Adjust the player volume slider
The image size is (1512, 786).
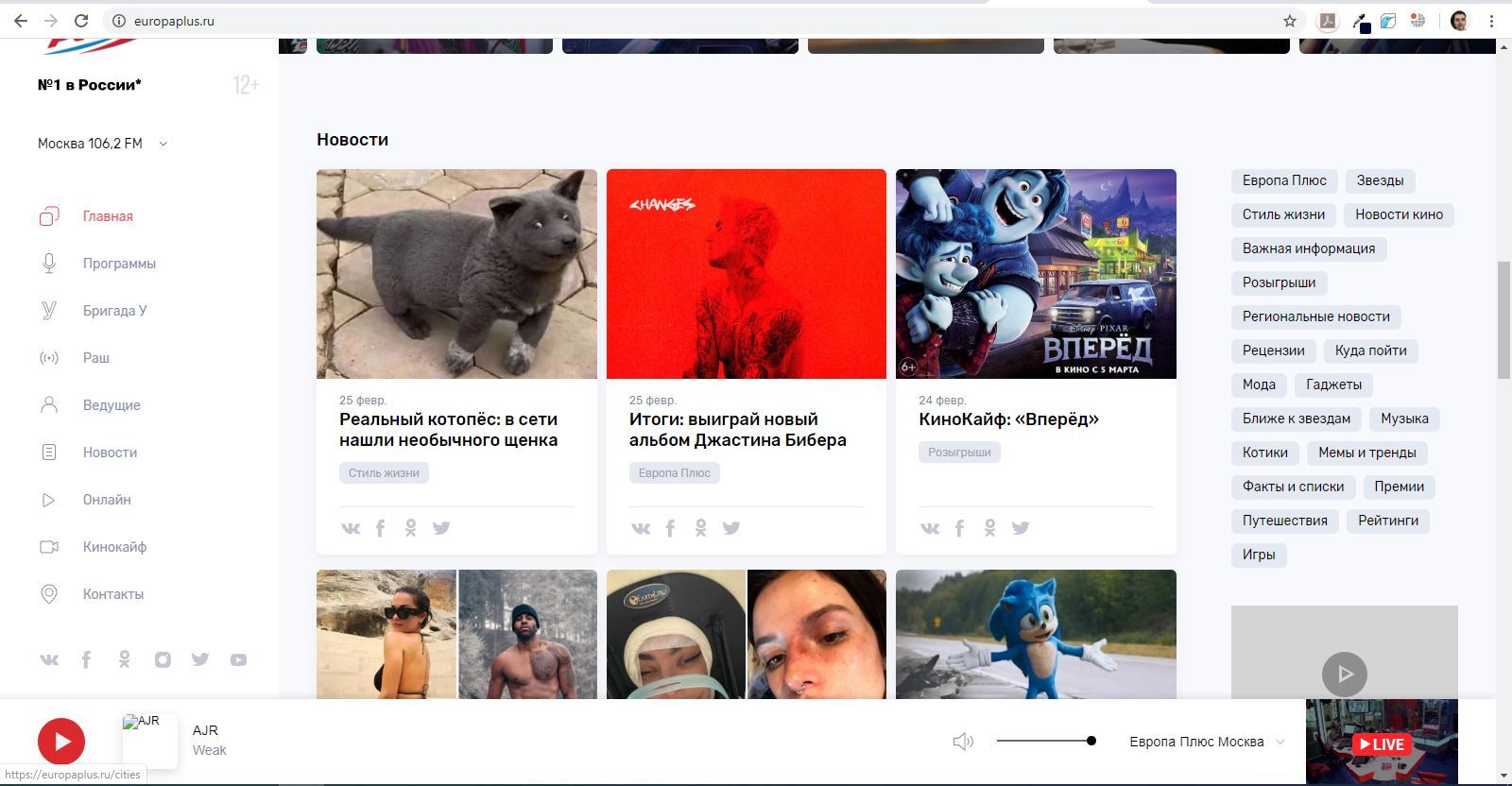(x=1046, y=741)
